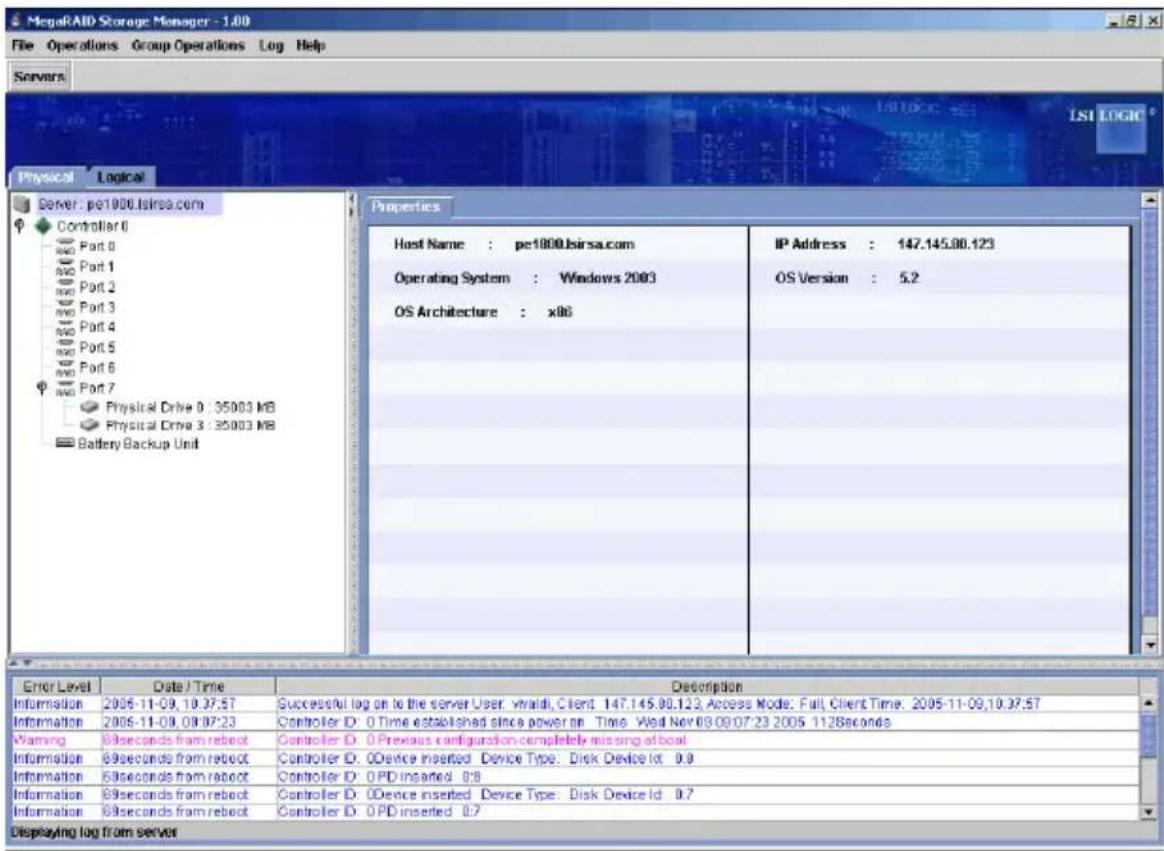Click the Displaying log from server status text
Screen dimensions: 1164x851
pos(94,832)
